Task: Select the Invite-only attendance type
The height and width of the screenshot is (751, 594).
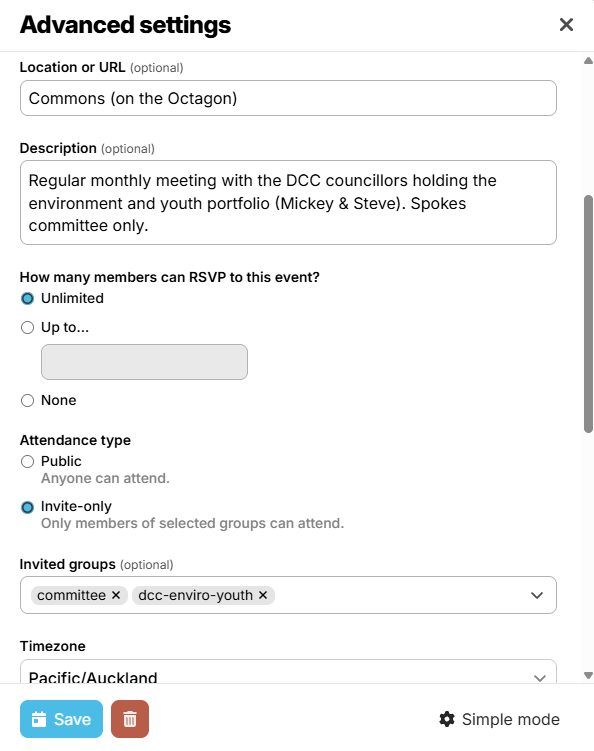Action: point(27,507)
